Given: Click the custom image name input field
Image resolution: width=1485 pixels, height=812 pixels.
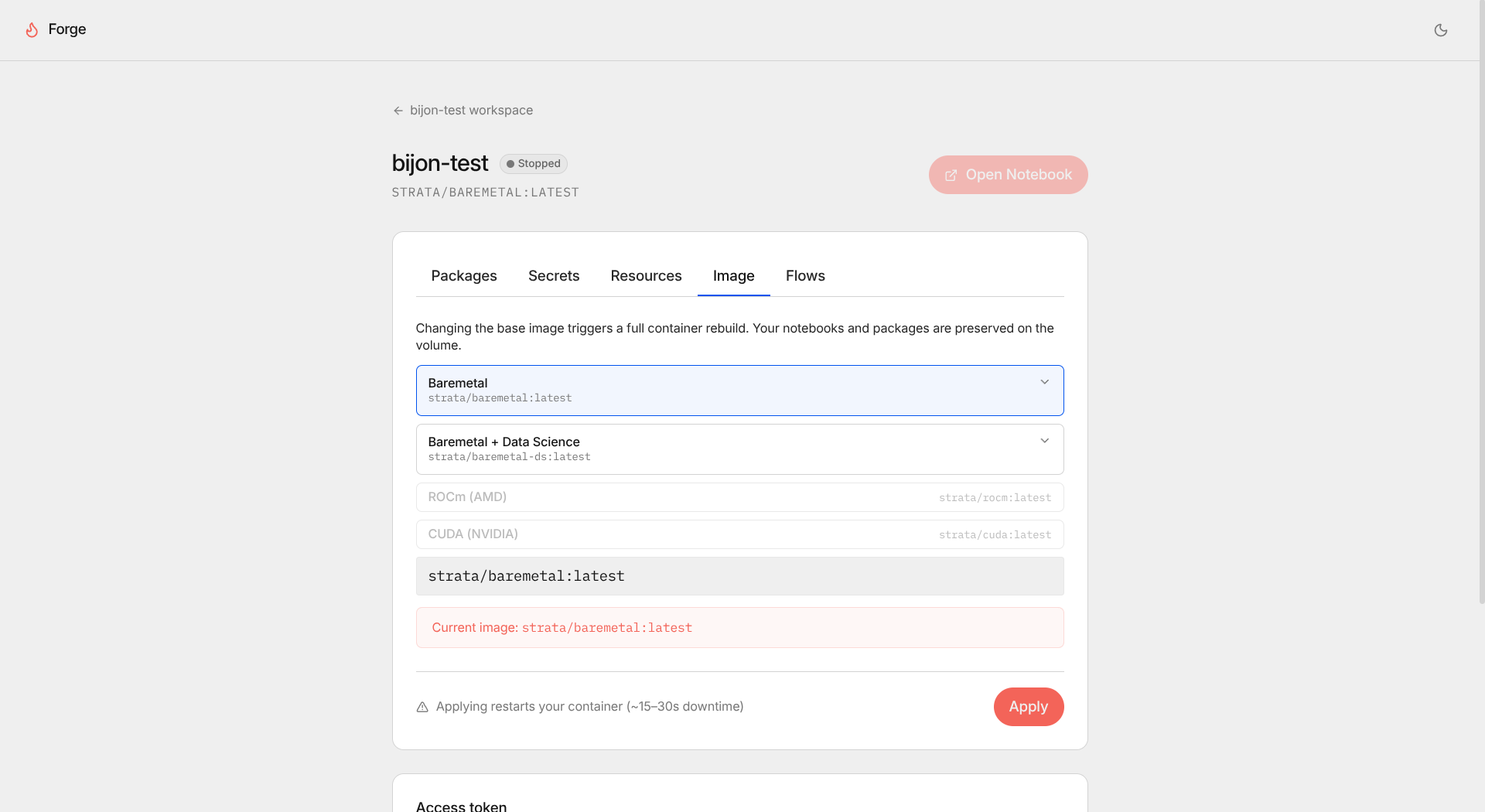Looking at the screenshot, I should tap(740, 576).
